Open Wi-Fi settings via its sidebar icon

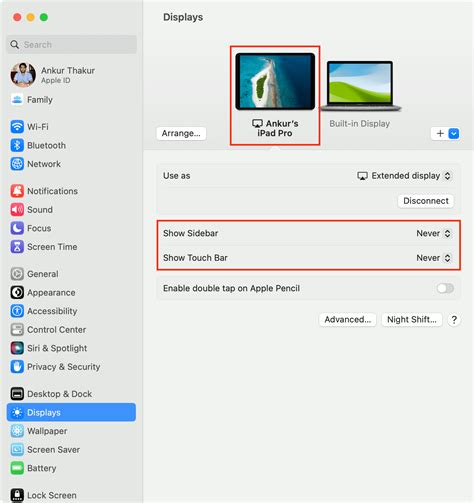[x=17, y=127]
